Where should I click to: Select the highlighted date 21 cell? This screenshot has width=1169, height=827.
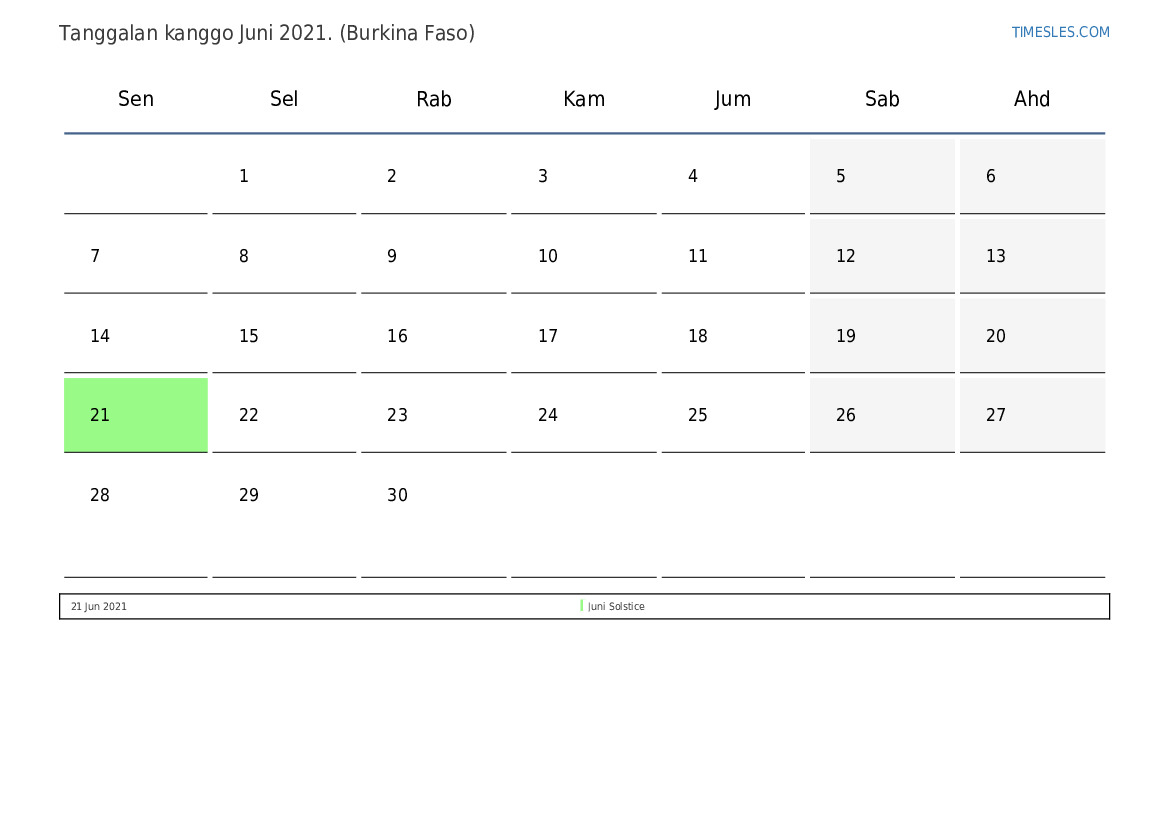136,415
